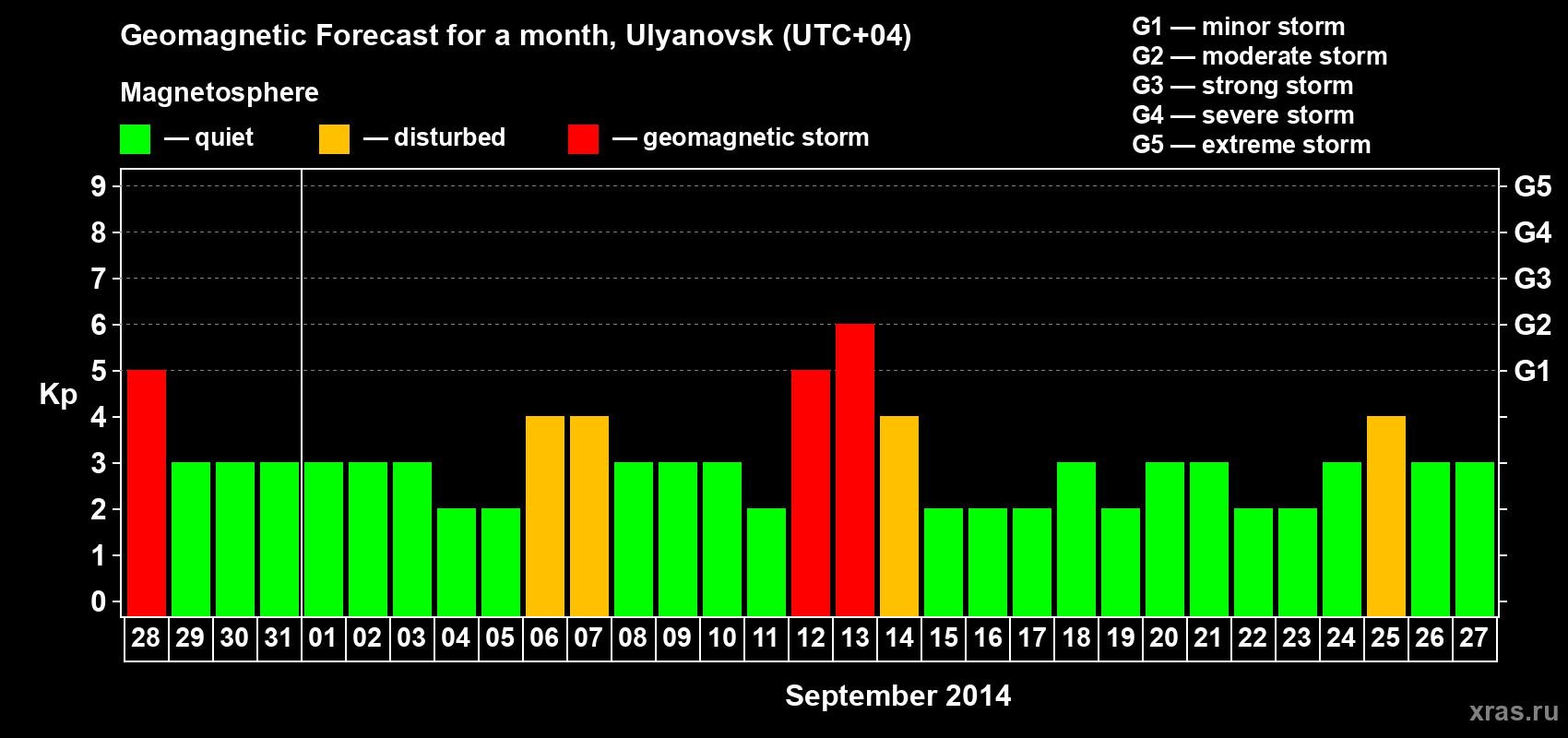The image size is (1568, 738).
Task: Select the orange bar for day 14
Action: [x=899, y=517]
